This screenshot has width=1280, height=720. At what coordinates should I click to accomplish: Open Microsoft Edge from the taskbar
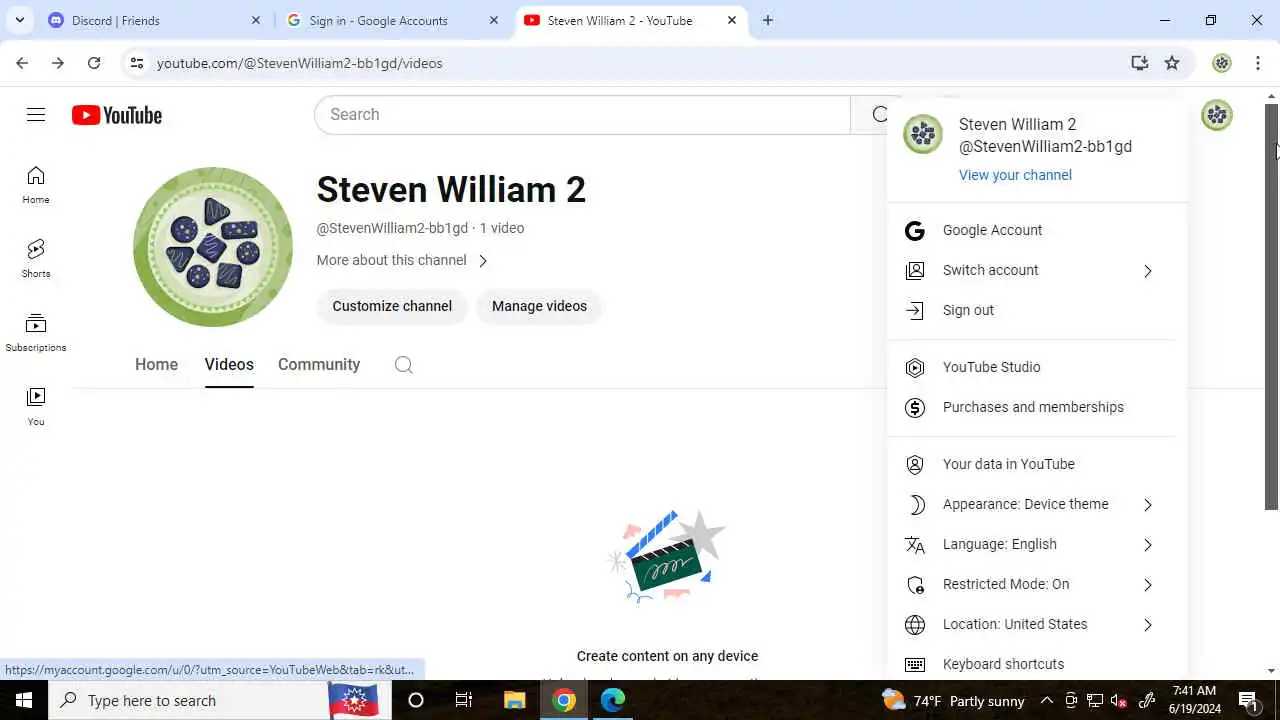612,700
